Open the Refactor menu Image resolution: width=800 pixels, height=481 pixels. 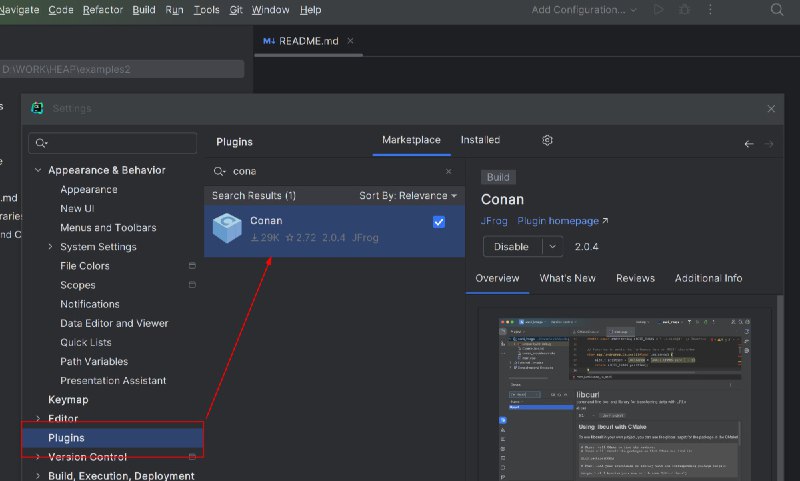[103, 10]
